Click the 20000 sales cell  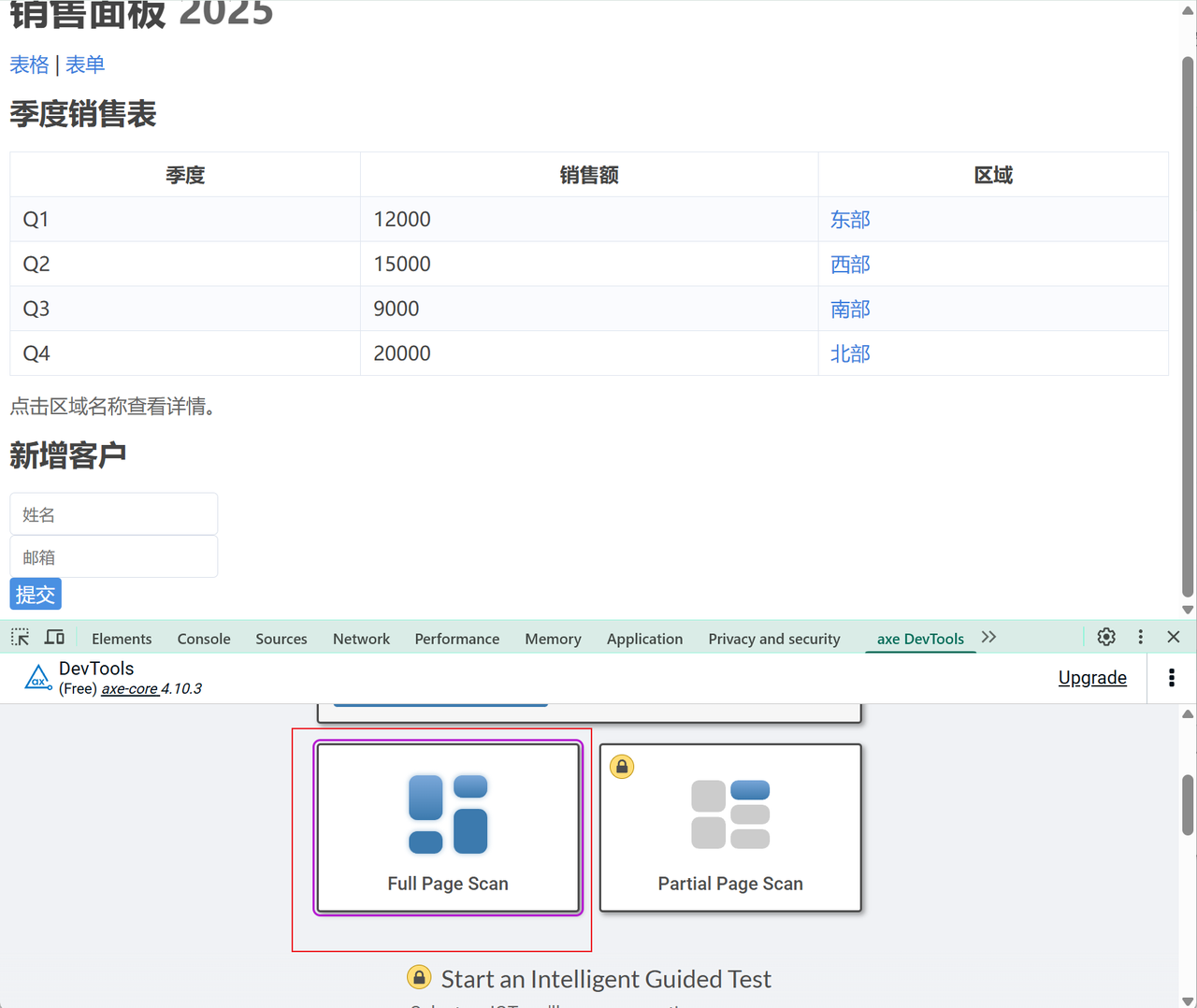tap(589, 353)
